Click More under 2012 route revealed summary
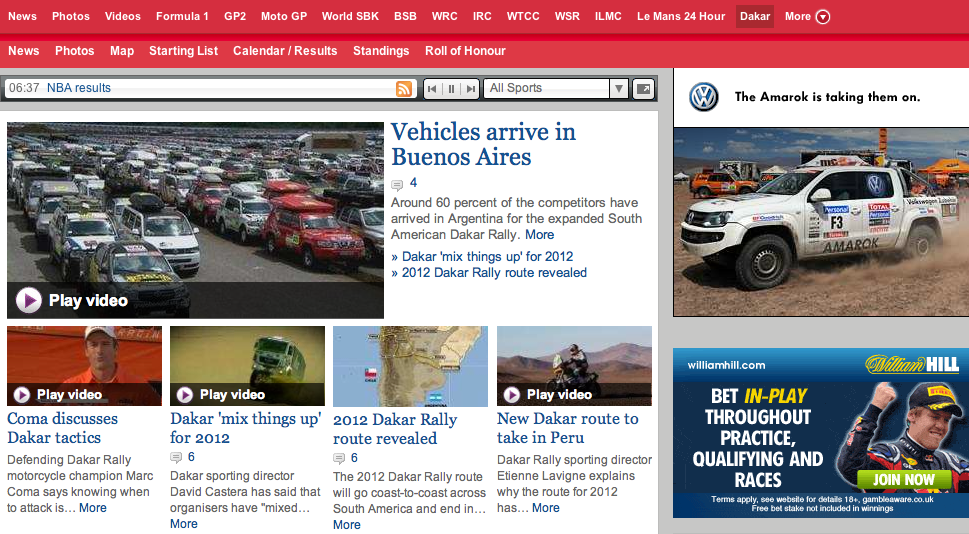The width and height of the screenshot is (969, 534). tap(347, 525)
